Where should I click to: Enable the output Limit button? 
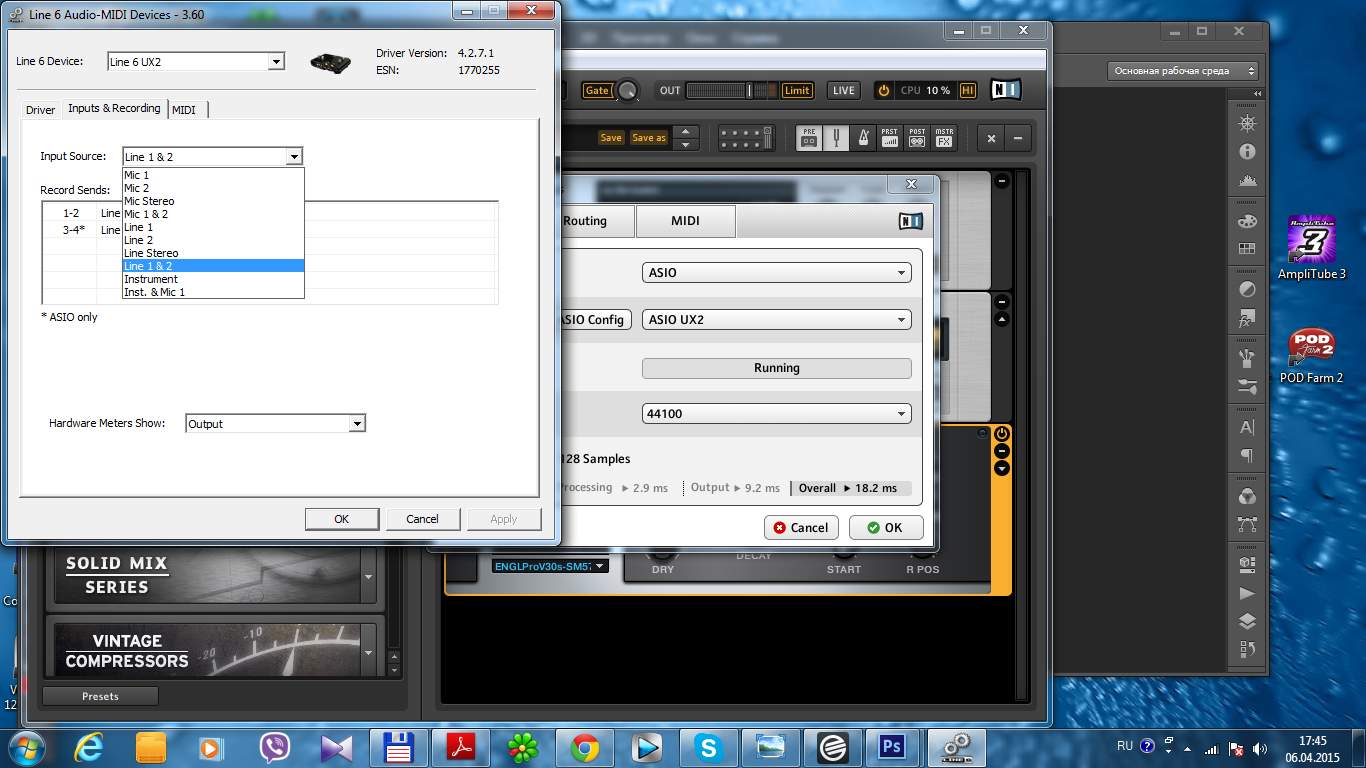point(797,90)
